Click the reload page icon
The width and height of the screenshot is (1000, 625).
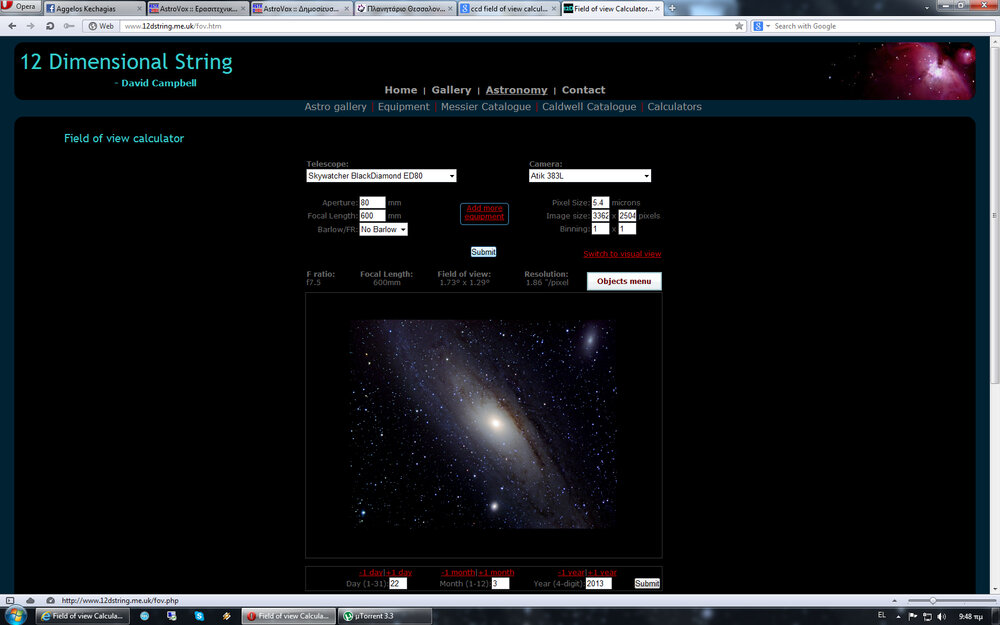point(48,26)
